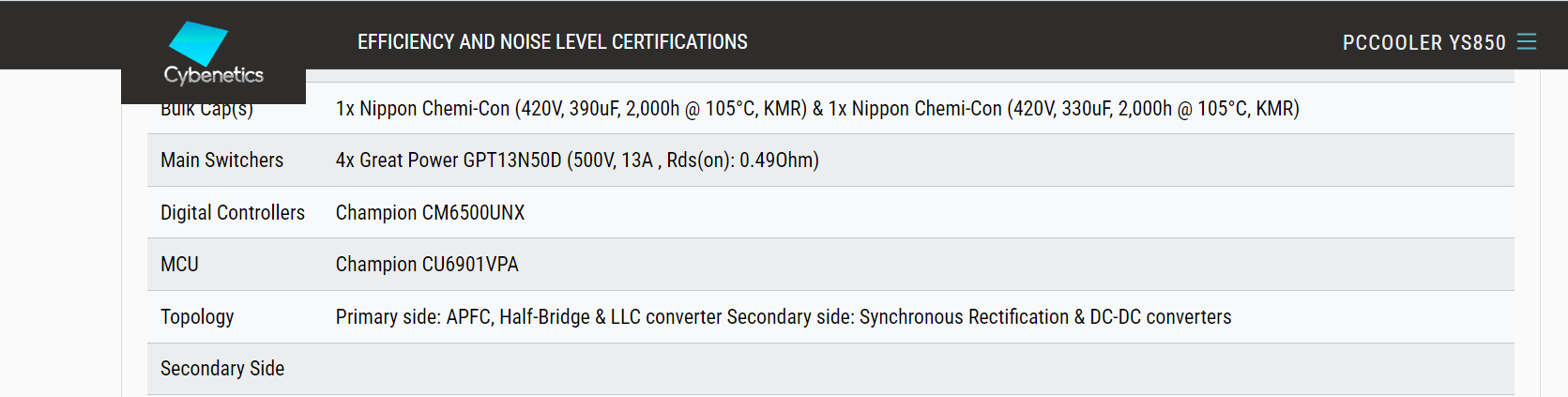Click the Great Power GPT13N50D switcher text

pyautogui.click(x=460, y=160)
